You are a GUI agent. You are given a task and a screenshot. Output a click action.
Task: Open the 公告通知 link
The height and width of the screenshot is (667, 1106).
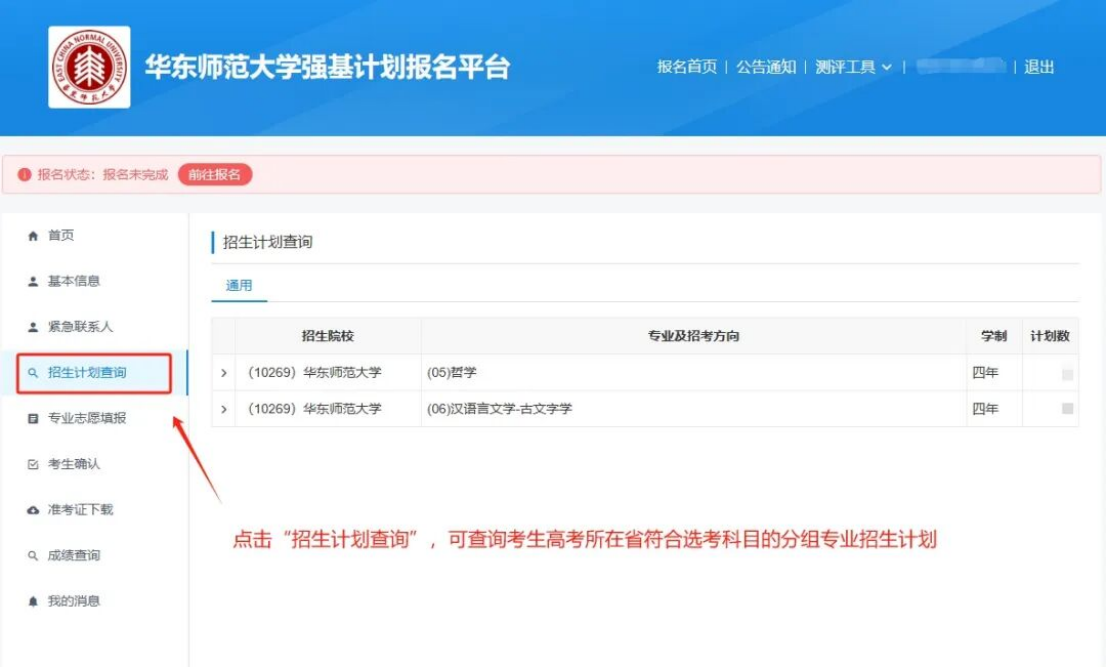pyautogui.click(x=766, y=67)
